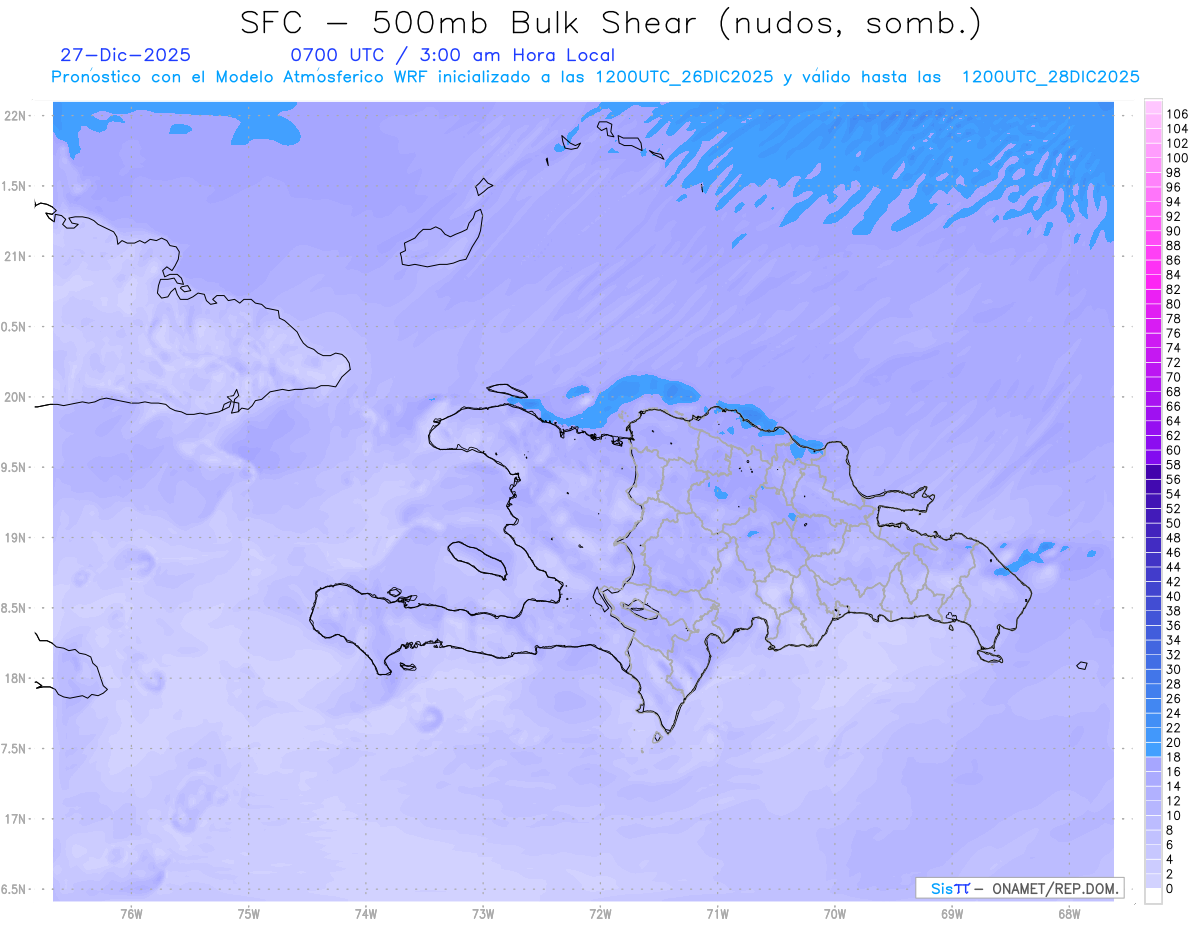The height and width of the screenshot is (927, 1200).
Task: Click the '71W' longitude label
Action: click(x=717, y=914)
